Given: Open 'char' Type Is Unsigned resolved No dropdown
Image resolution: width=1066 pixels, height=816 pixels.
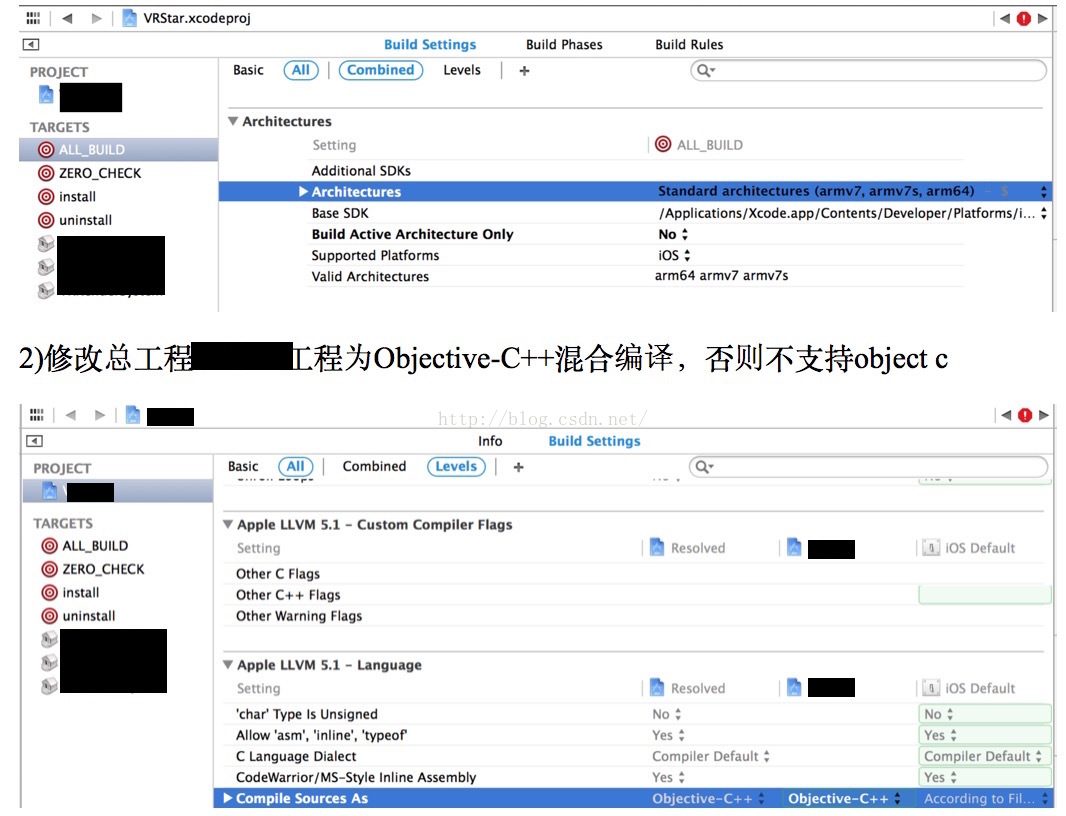Looking at the screenshot, I should (666, 714).
